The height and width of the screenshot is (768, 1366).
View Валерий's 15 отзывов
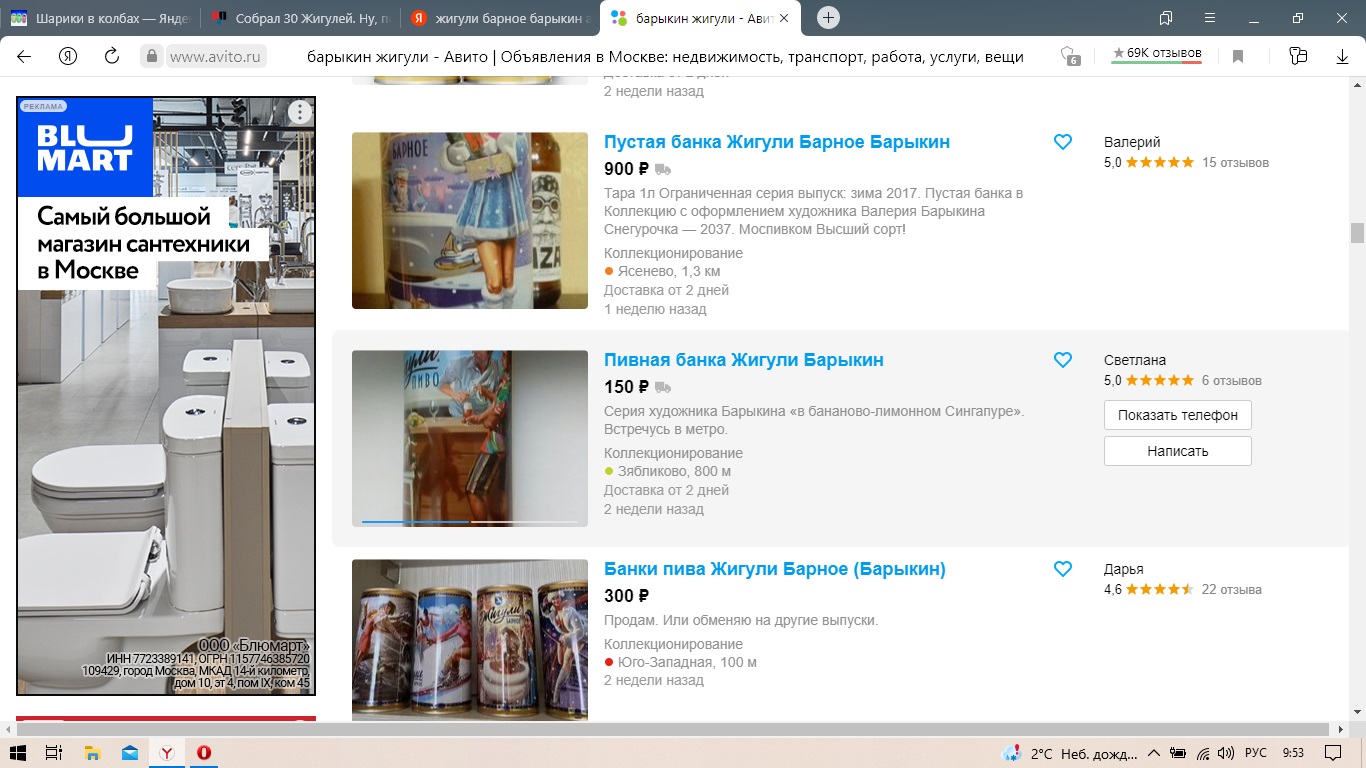click(x=1235, y=162)
